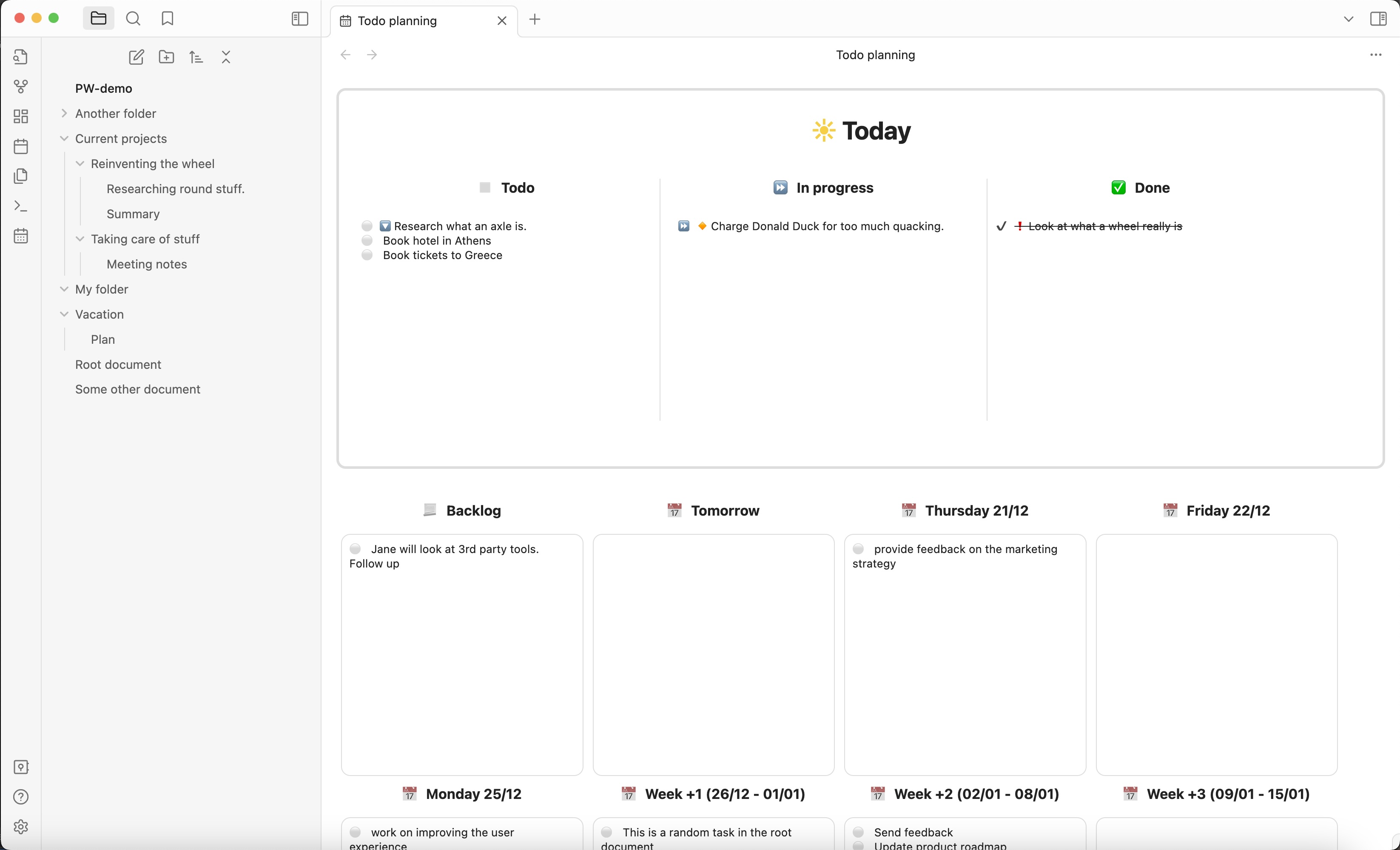1400x850 pixels.
Task: Check off 'Book tickets to Greece' task
Action: tap(367, 255)
